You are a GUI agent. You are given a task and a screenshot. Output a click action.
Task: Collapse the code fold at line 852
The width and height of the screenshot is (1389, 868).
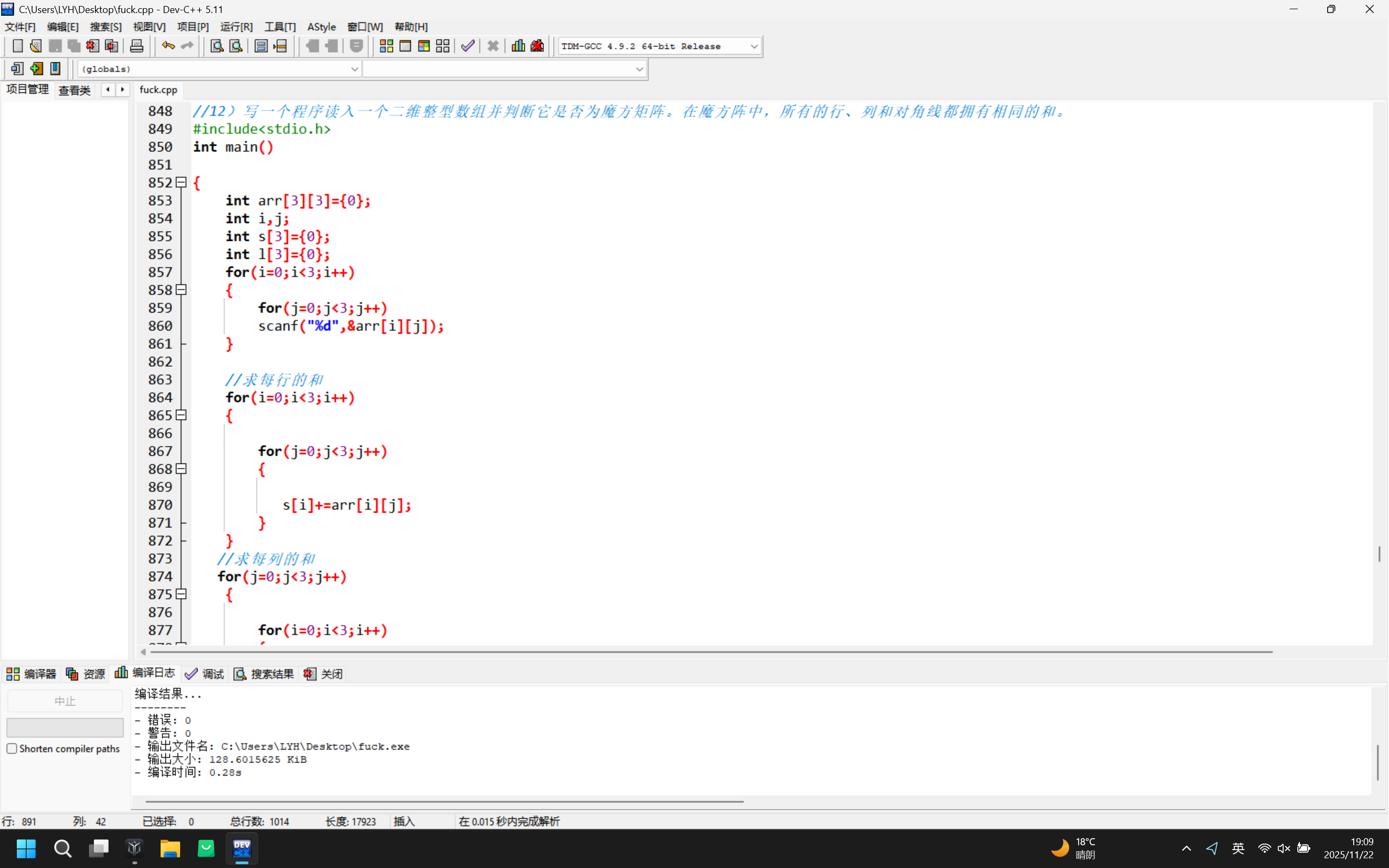(181, 183)
